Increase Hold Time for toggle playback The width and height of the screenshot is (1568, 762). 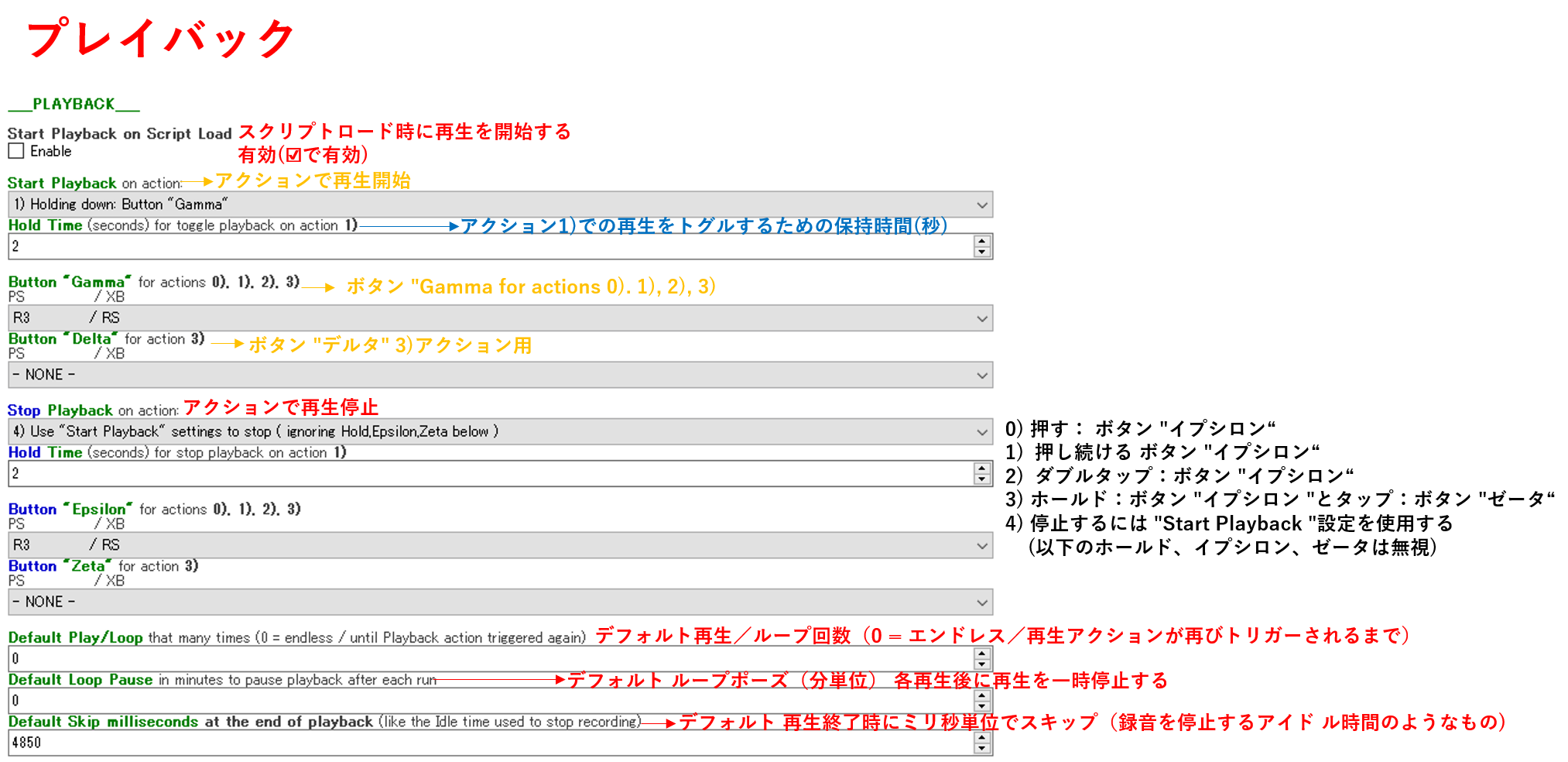pos(981,242)
